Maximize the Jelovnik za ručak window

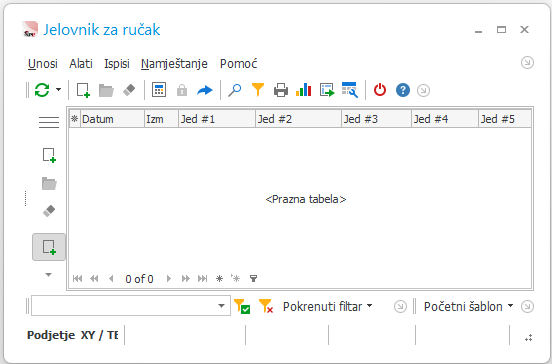(501, 30)
